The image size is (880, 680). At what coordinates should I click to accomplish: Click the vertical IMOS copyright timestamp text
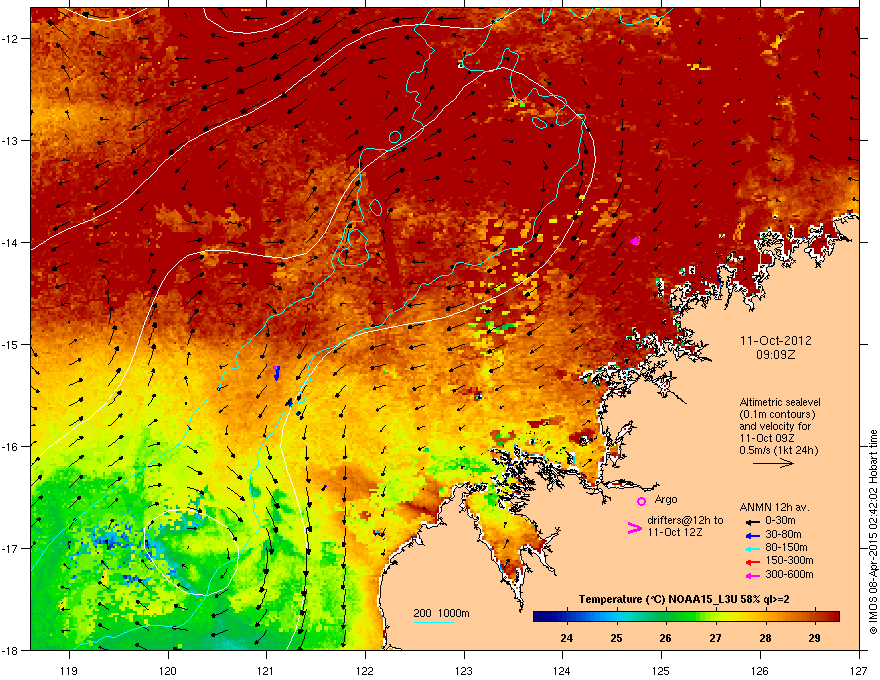(x=873, y=532)
